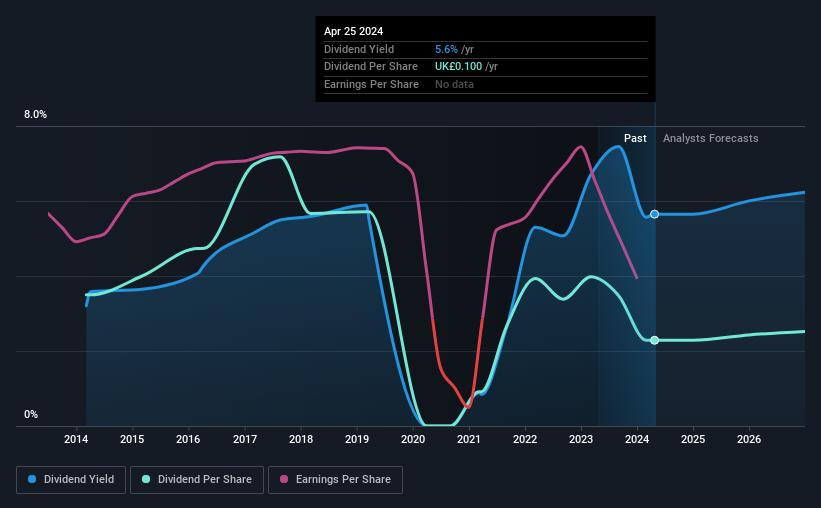Click the 2014 x-axis label
This screenshot has width=821, height=508.
click(x=76, y=439)
